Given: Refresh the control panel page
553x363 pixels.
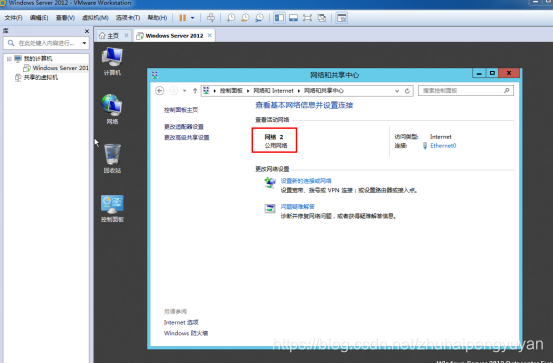Looking at the screenshot, I should click(407, 91).
